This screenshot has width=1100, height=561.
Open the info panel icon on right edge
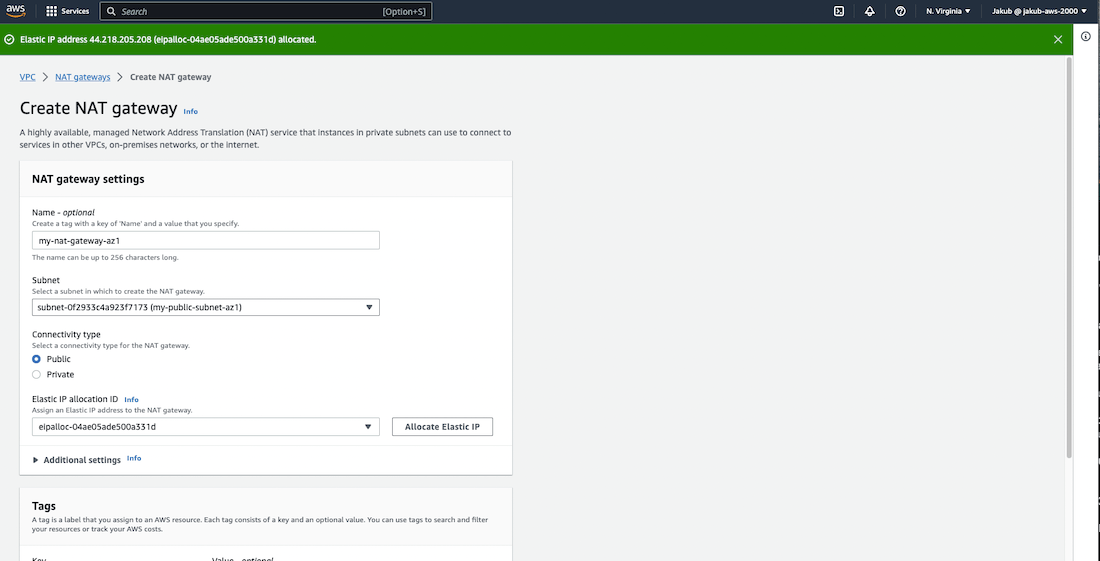[1086, 36]
